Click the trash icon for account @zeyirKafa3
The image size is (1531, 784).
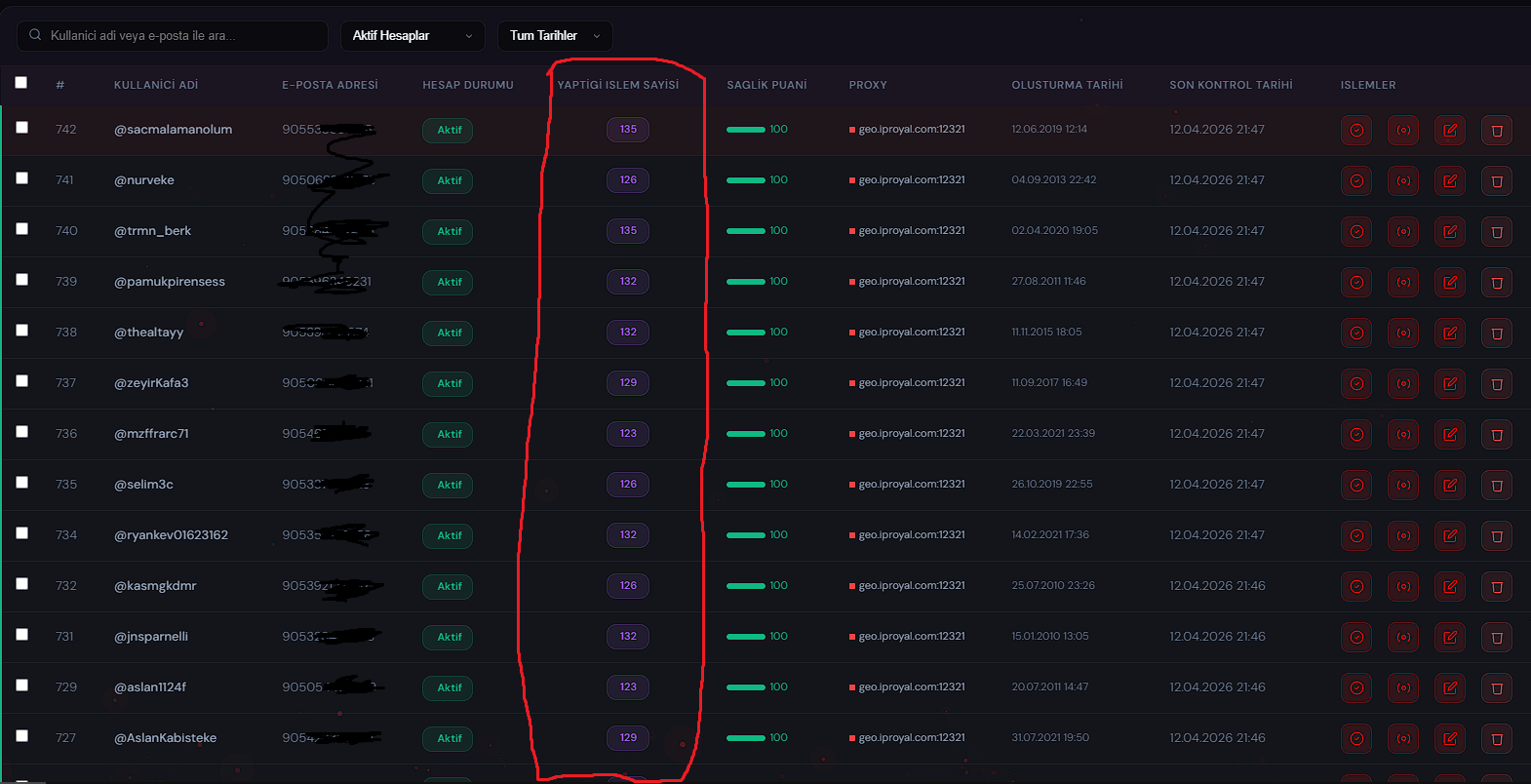pos(1497,383)
